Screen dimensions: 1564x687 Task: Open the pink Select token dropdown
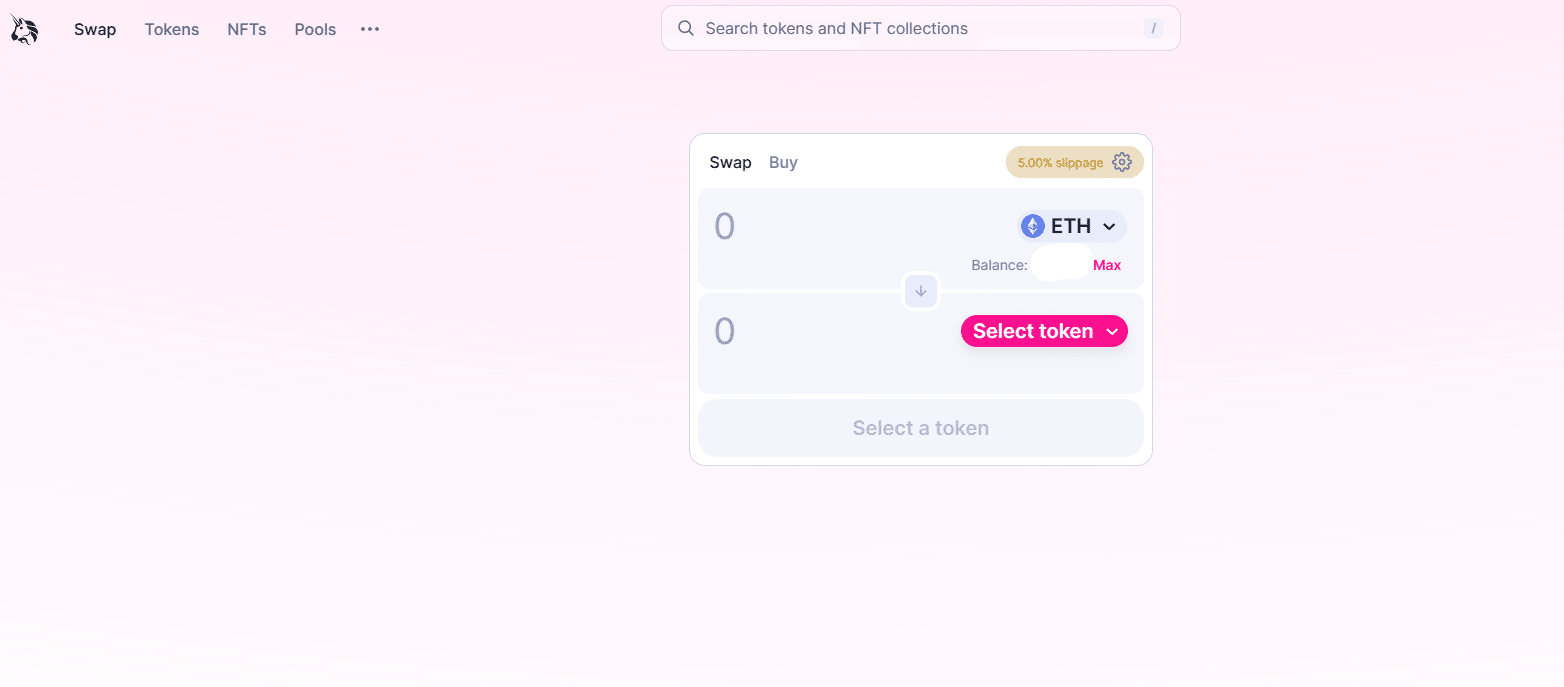point(1044,331)
